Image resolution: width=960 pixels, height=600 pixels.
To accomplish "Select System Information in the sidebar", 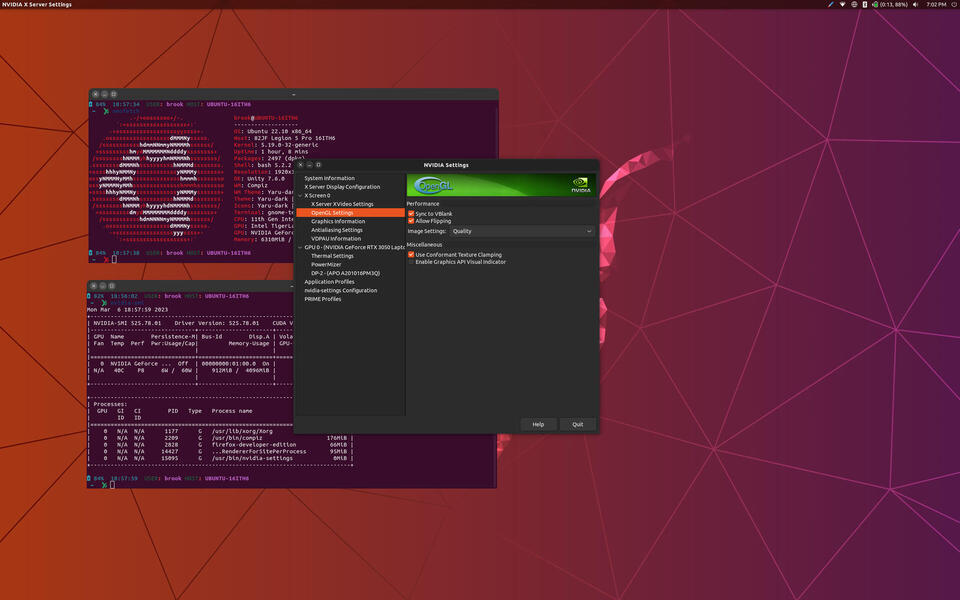I will [x=329, y=178].
